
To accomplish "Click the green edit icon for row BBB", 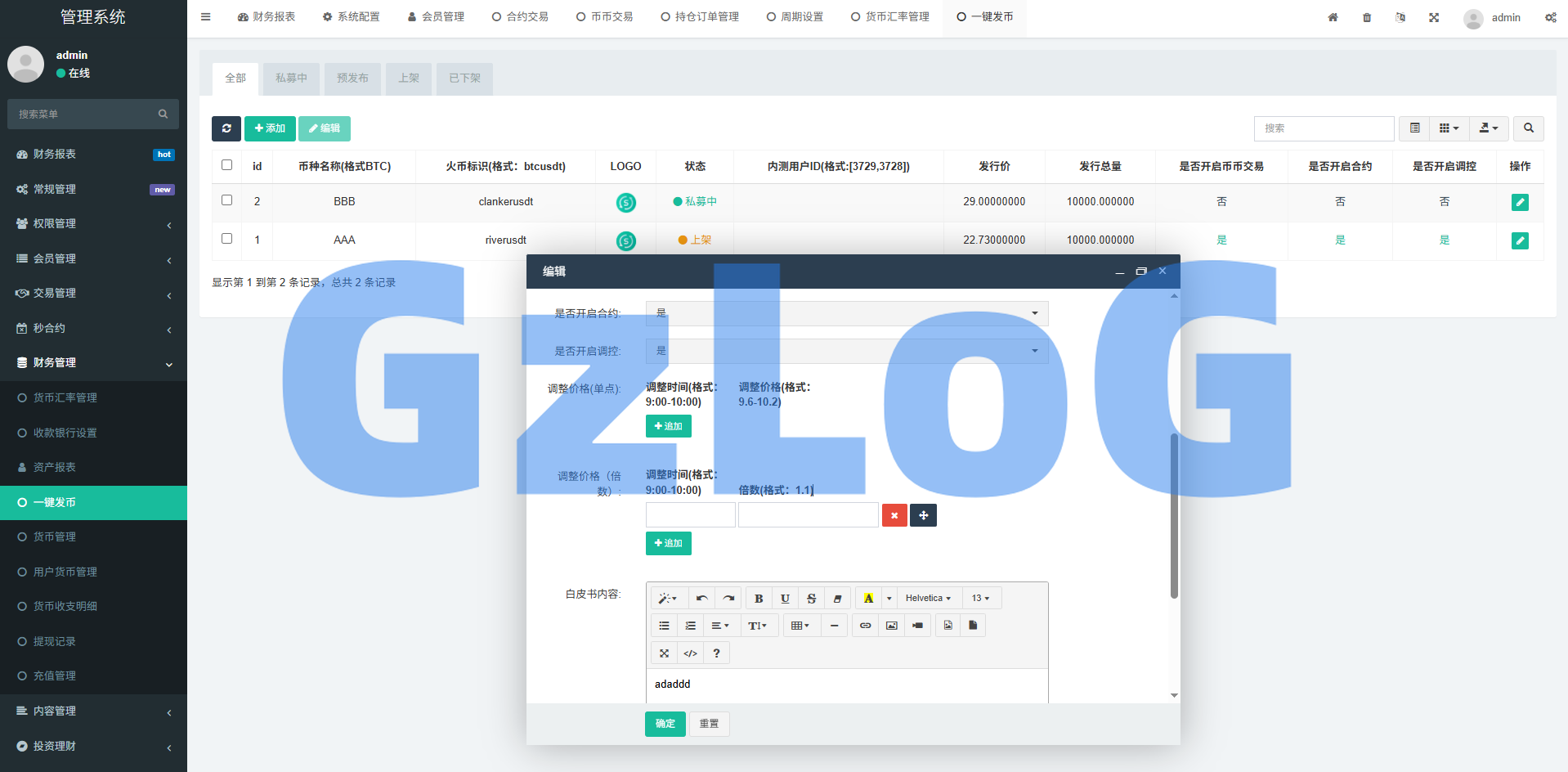I will coord(1520,202).
